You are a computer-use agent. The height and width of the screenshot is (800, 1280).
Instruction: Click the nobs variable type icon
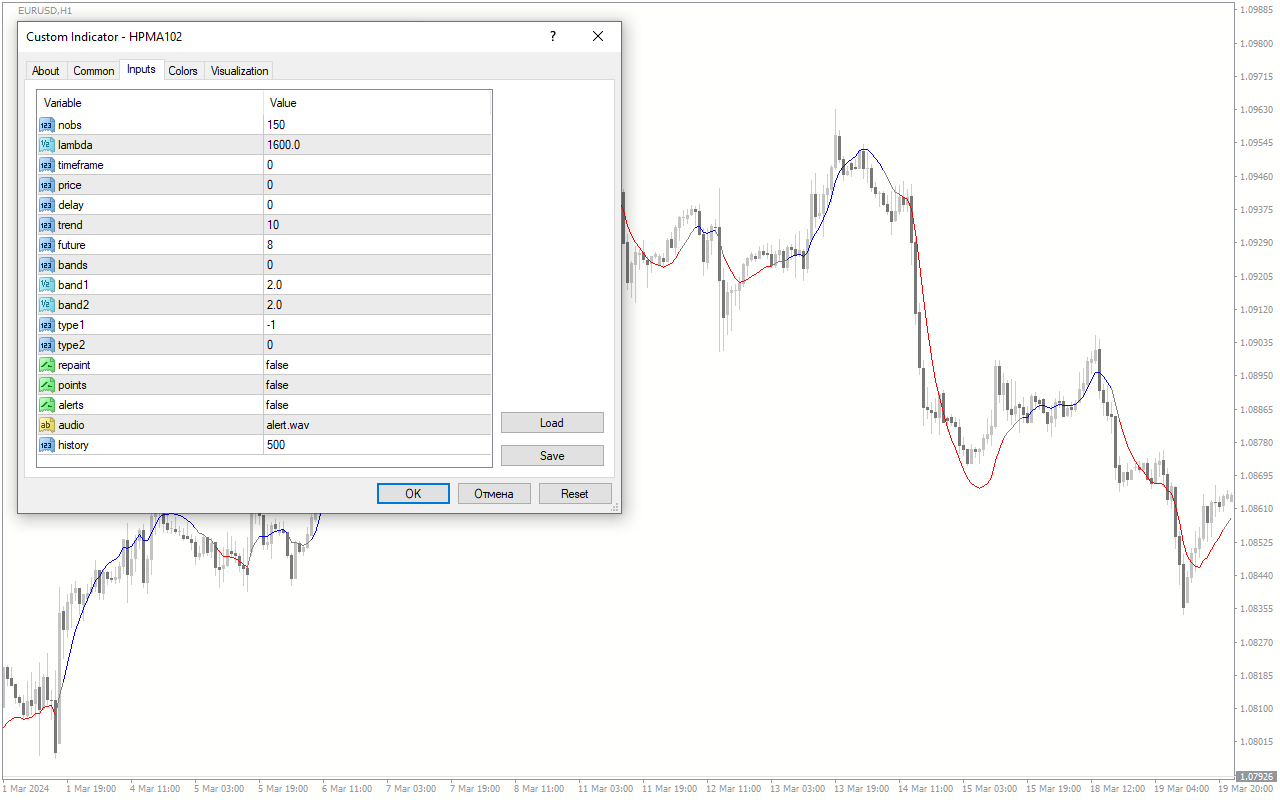pos(46,125)
